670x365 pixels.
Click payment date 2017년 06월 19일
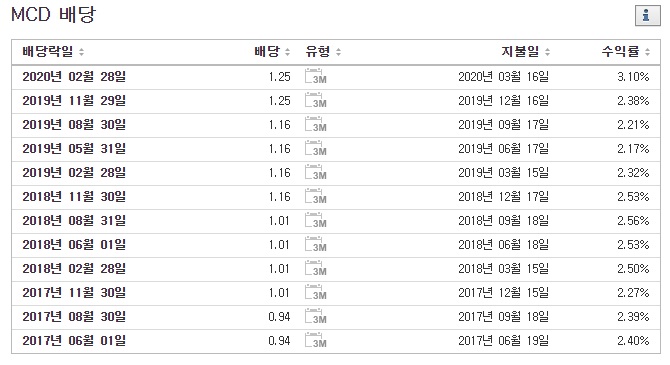click(x=503, y=340)
